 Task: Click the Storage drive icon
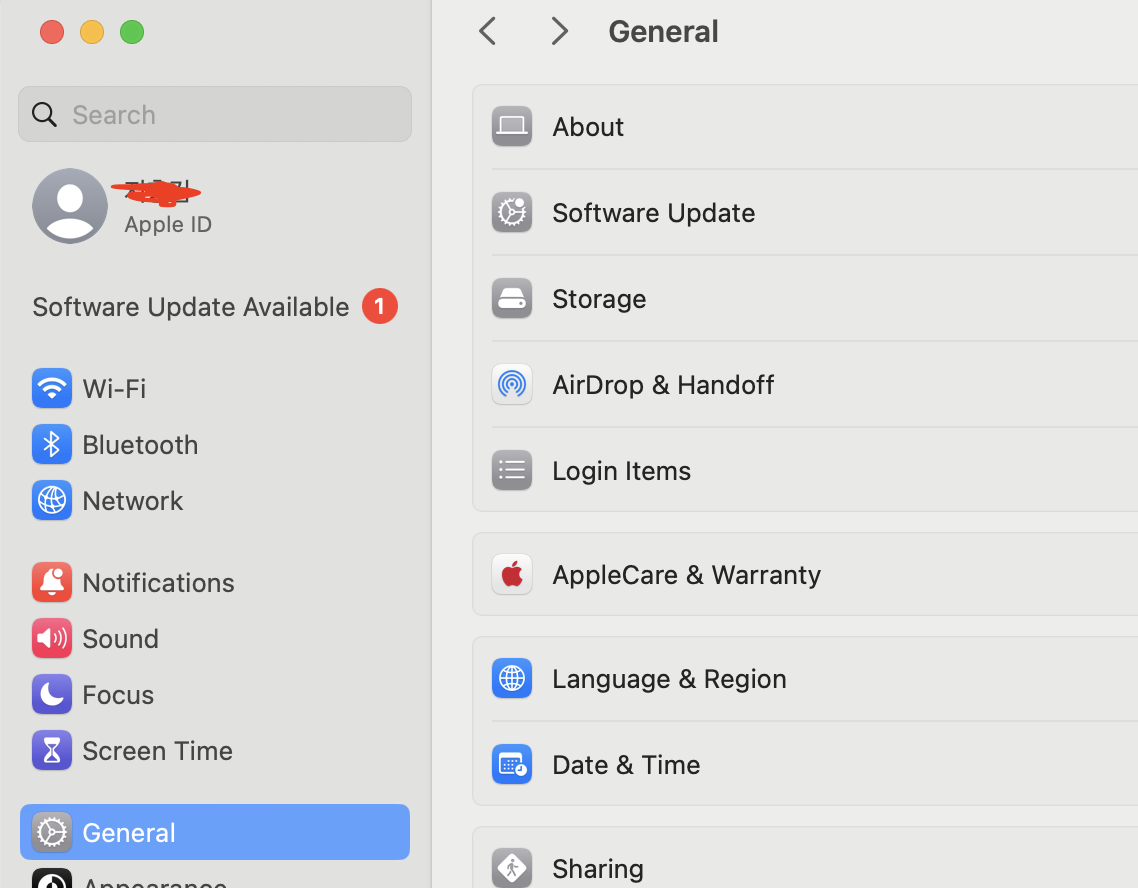511,298
